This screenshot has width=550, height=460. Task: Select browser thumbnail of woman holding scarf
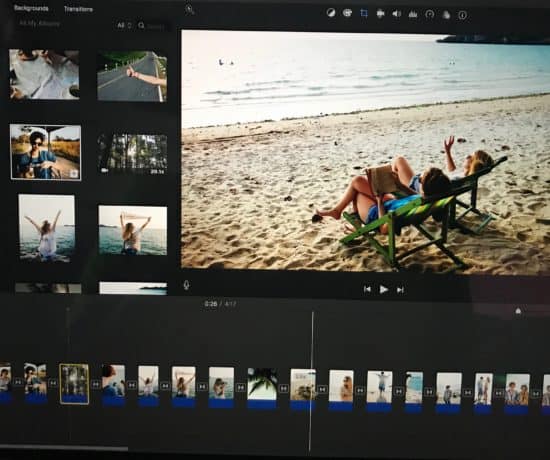[x=133, y=230]
